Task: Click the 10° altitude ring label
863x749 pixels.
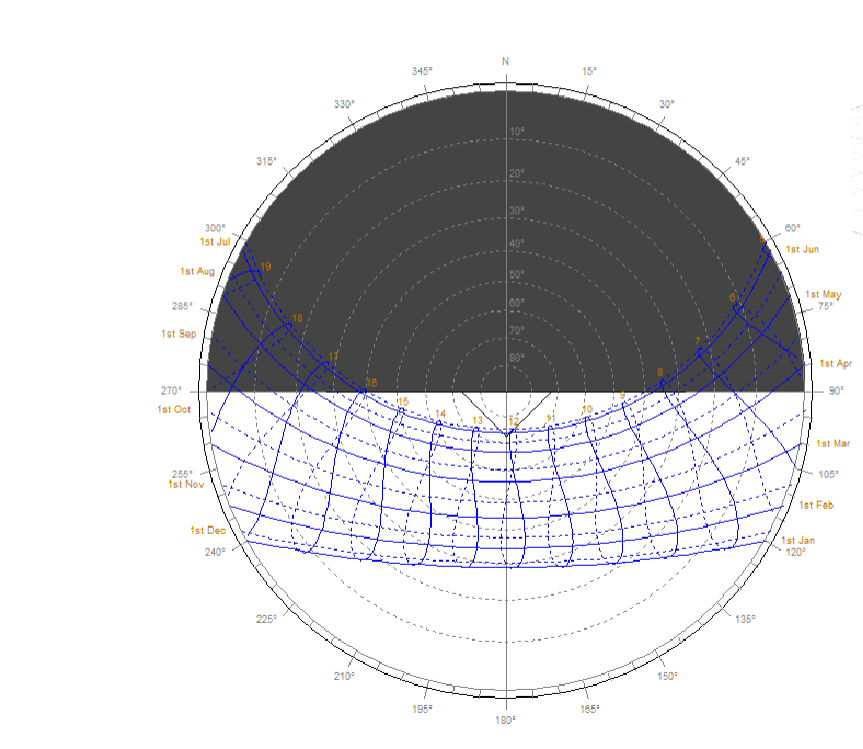Action: coord(517,132)
